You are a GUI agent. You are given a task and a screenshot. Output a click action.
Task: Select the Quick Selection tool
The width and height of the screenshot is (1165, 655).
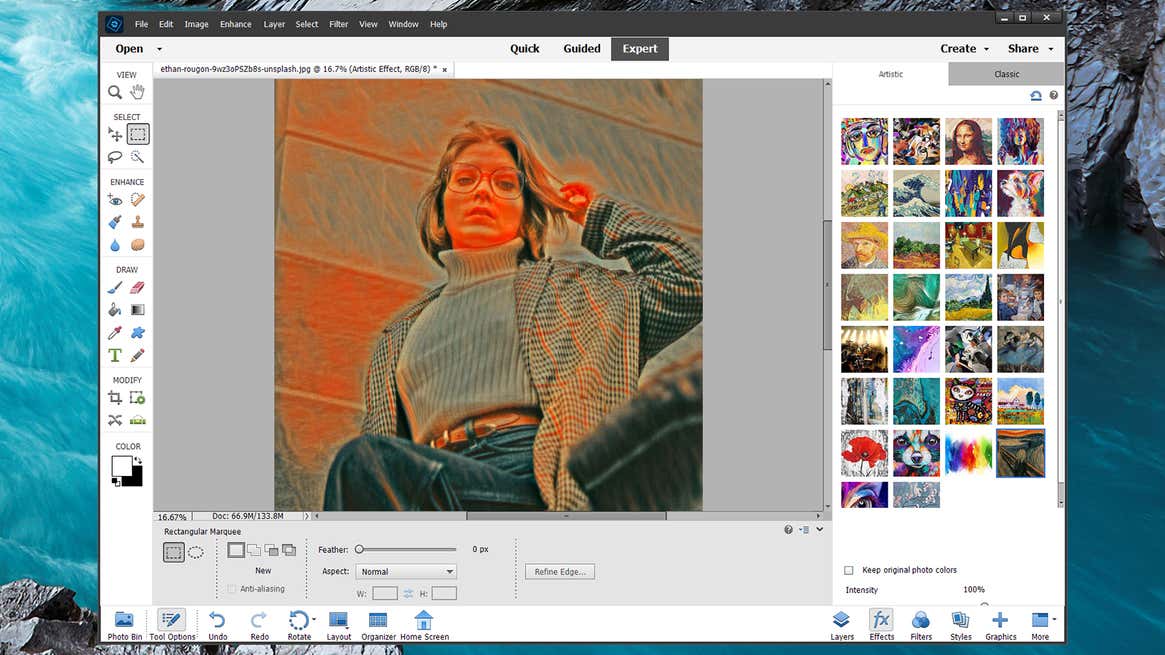[x=137, y=157]
